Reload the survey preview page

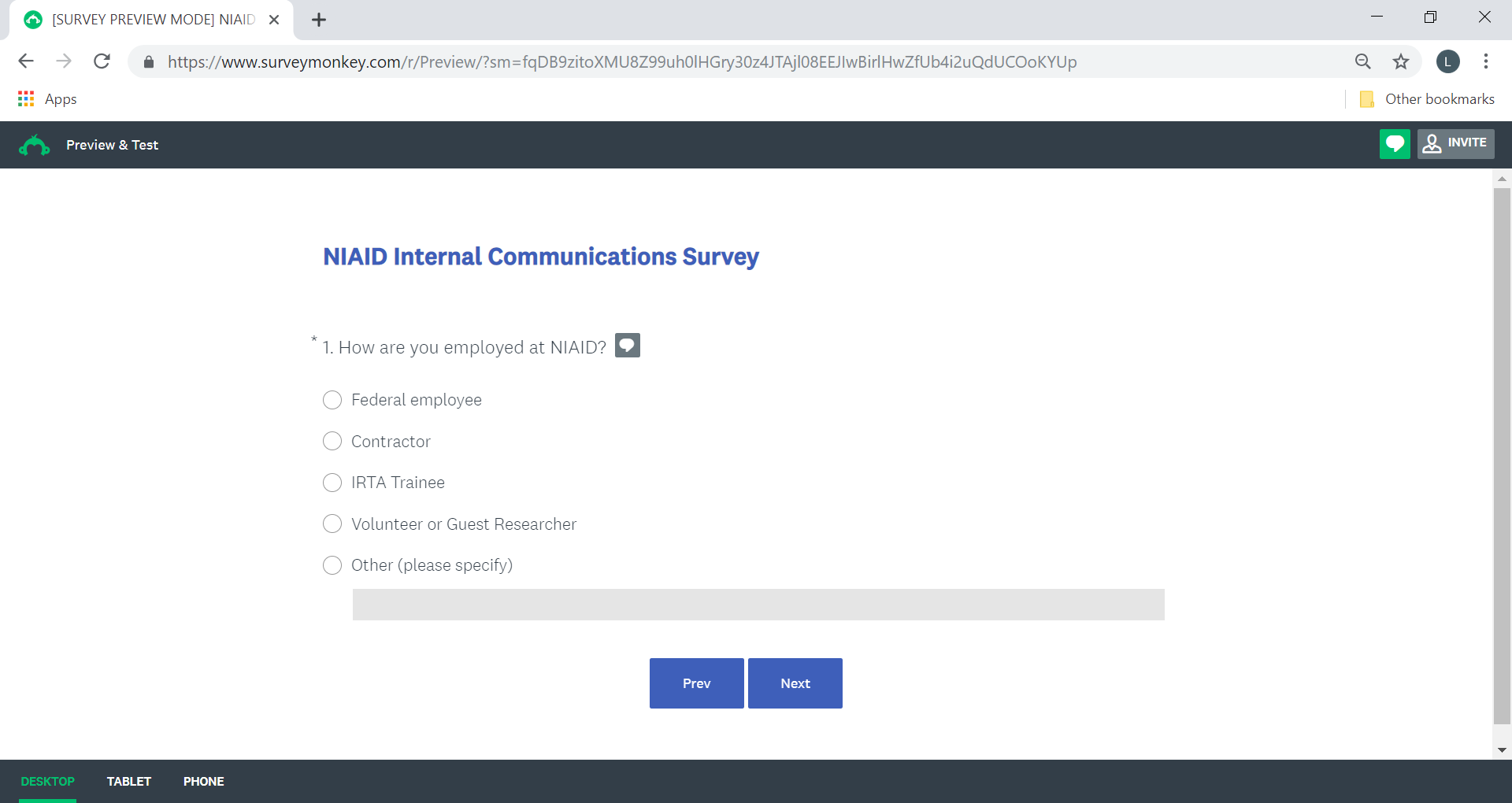tap(102, 61)
